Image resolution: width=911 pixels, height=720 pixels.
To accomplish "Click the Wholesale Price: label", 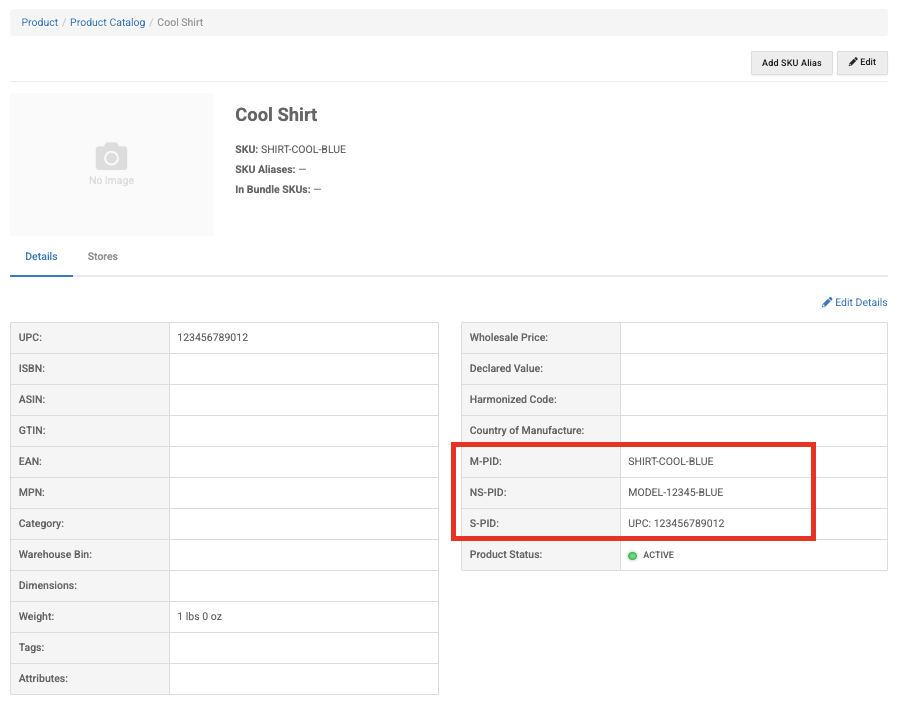I will pyautogui.click(x=509, y=338).
